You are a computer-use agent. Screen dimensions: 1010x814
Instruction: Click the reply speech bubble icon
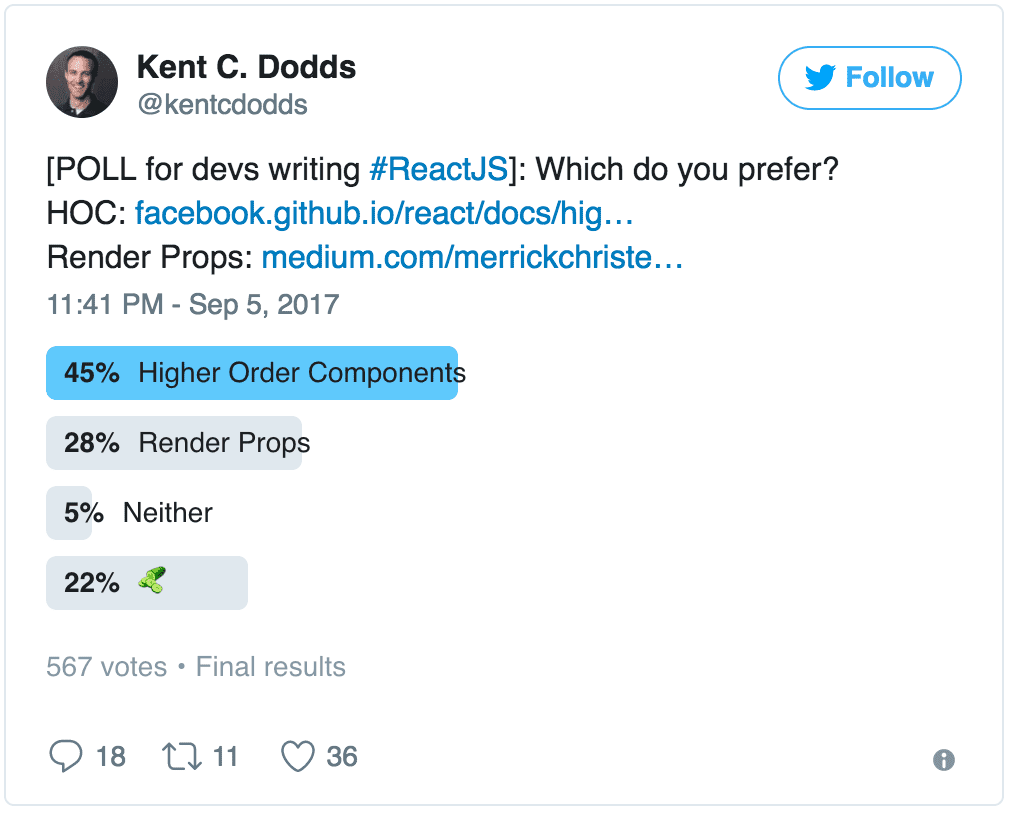[x=65, y=757]
